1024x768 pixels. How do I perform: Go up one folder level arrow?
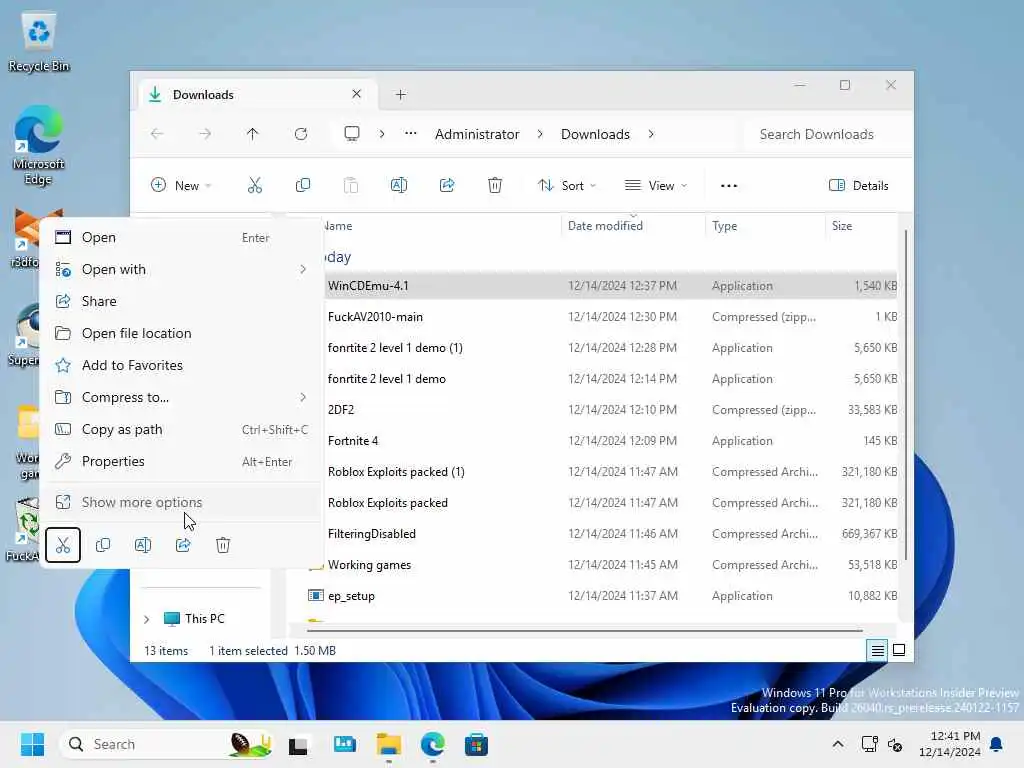253,134
